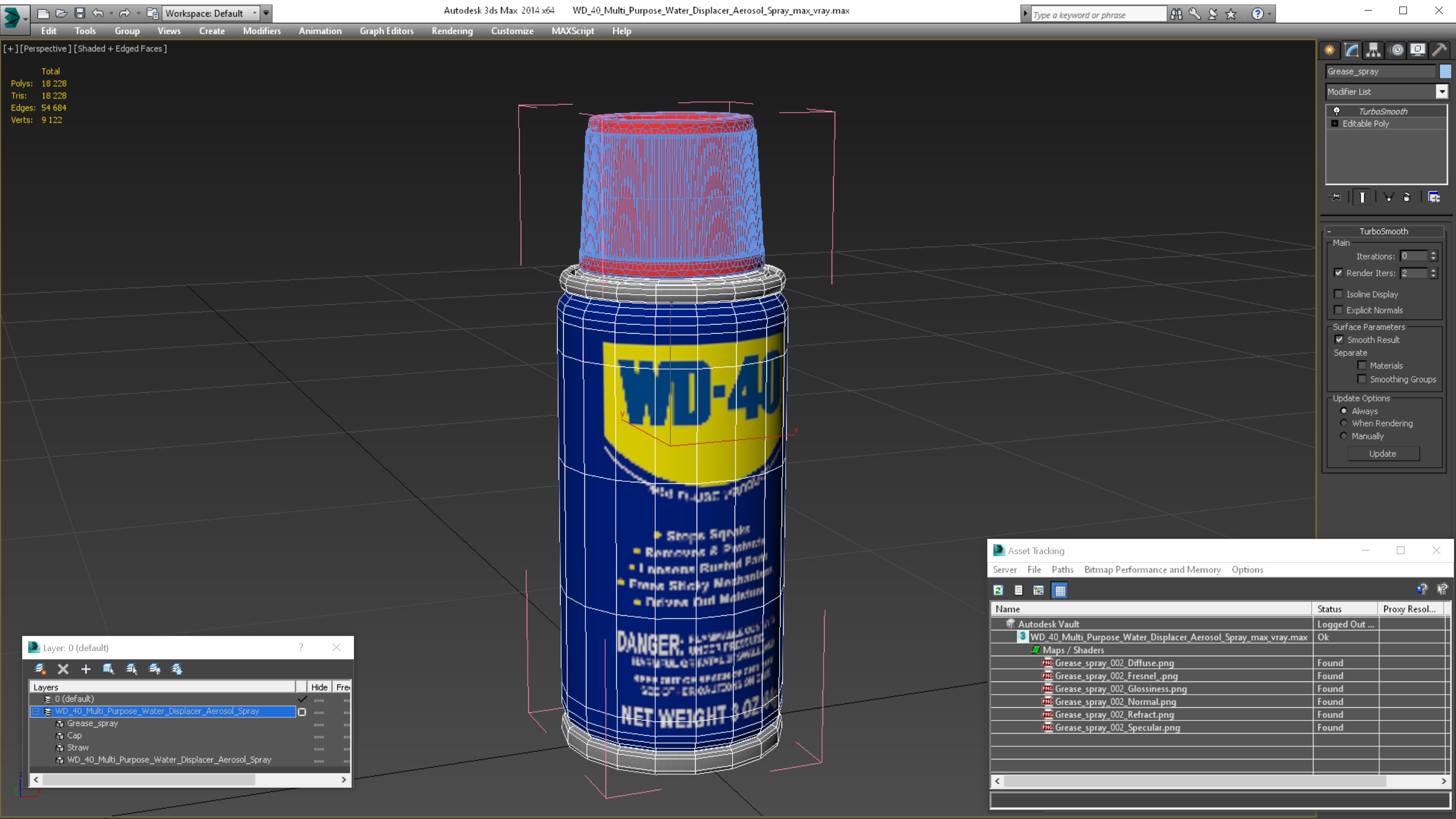Click Create New Layer icon in Layer dialog
The height and width of the screenshot is (819, 1456).
coord(40,669)
